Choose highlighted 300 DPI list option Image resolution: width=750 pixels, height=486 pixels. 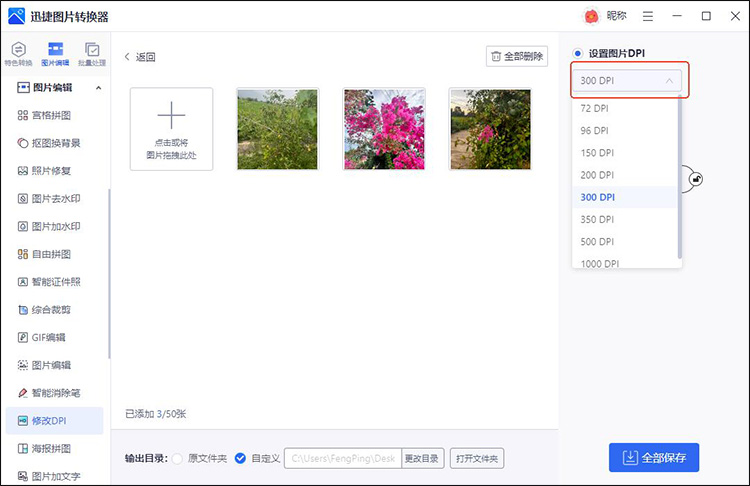(x=624, y=197)
